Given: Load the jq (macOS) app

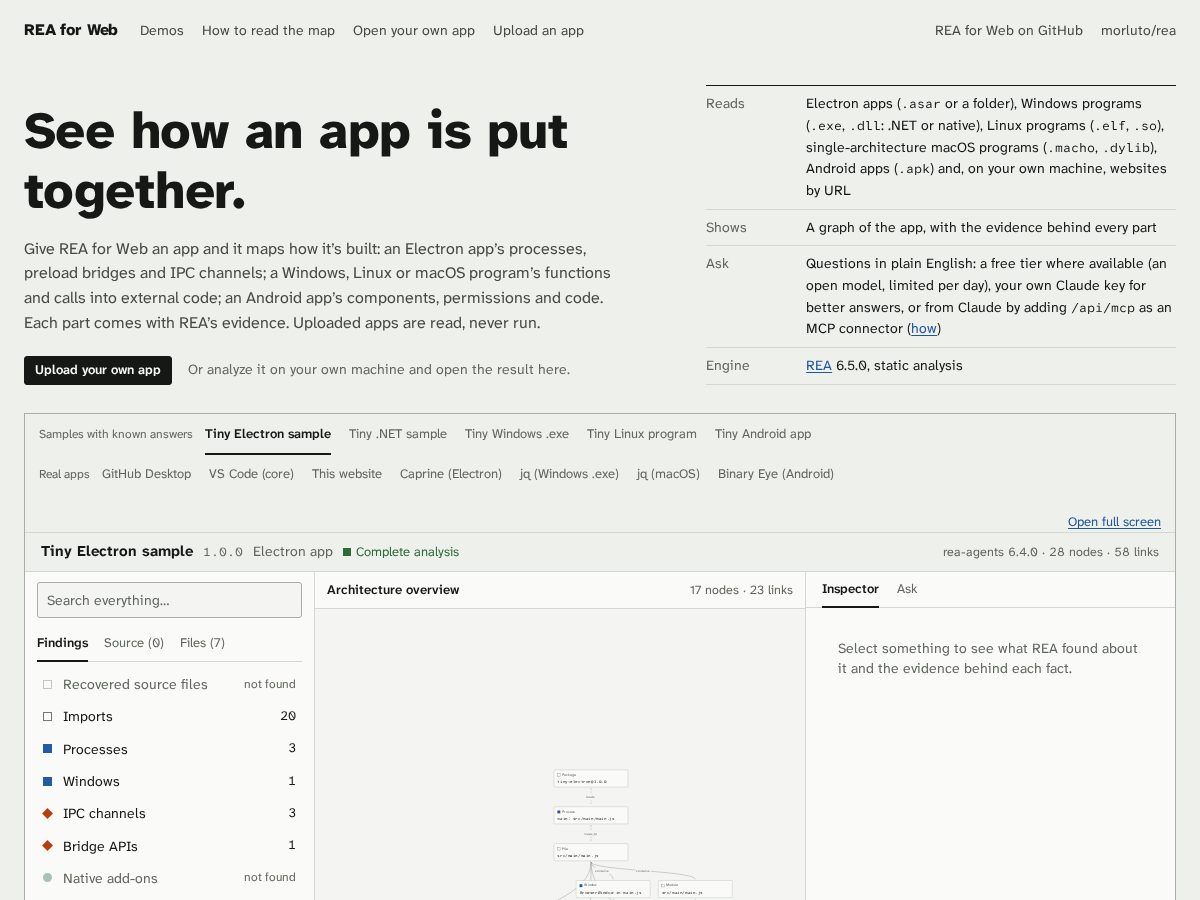Looking at the screenshot, I should tap(668, 474).
